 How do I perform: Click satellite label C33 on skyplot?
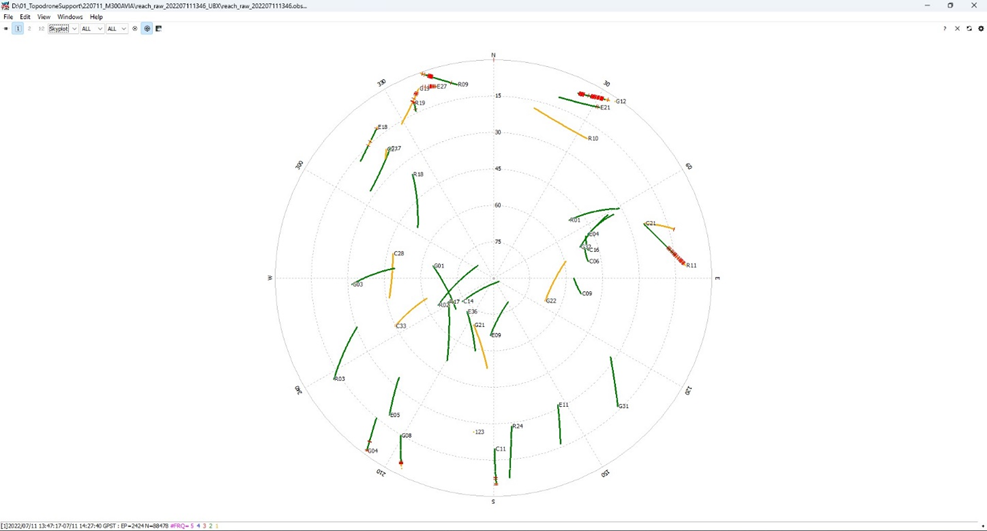(x=401, y=326)
